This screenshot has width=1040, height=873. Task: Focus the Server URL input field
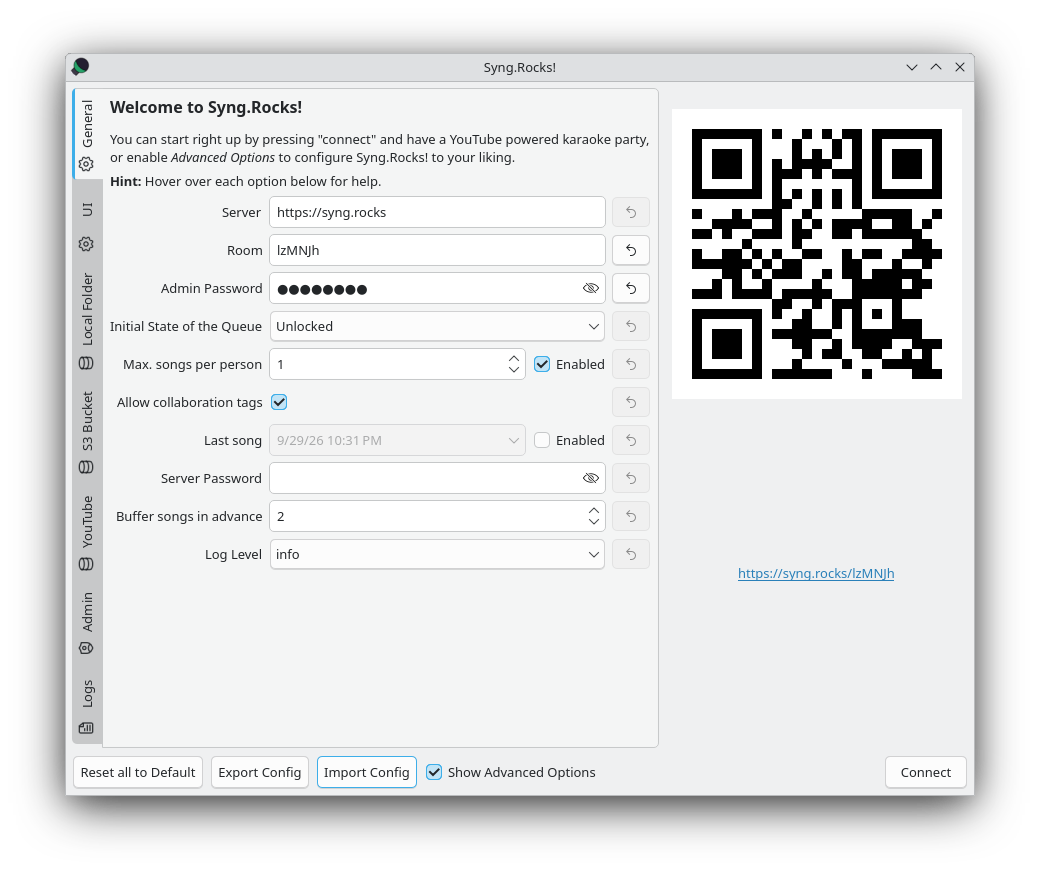[437, 212]
